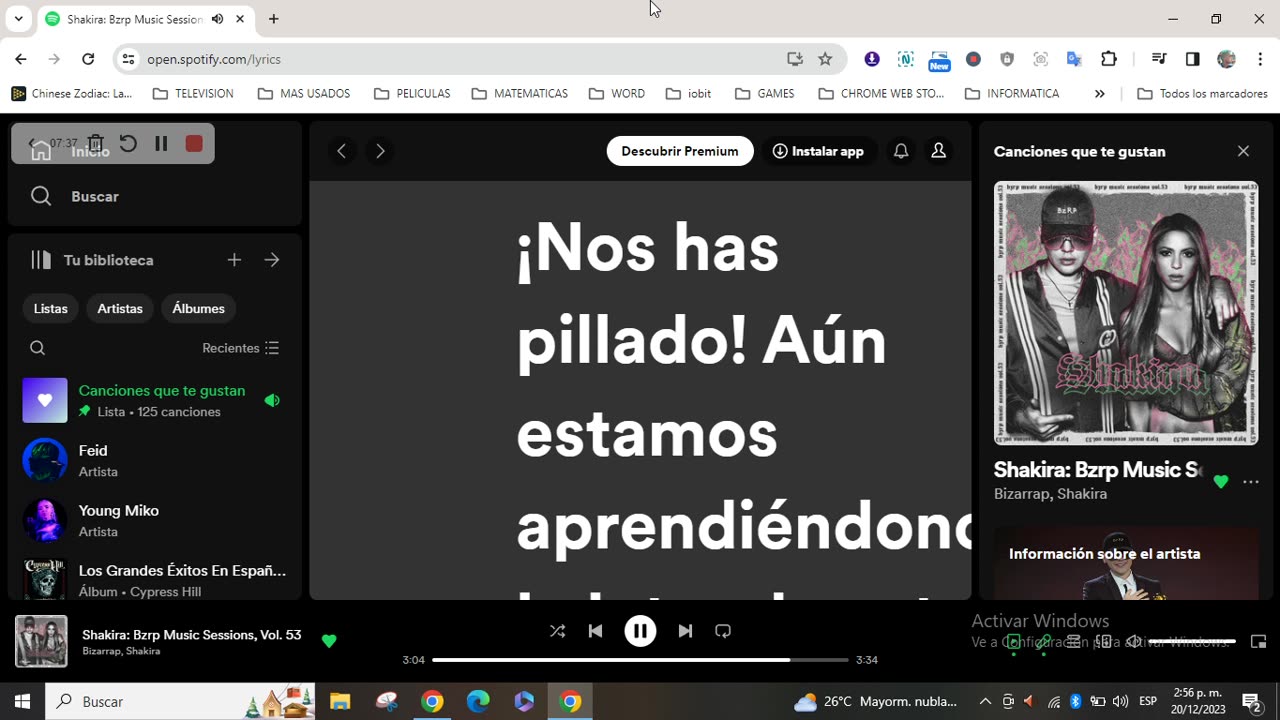Image resolution: width=1280 pixels, height=720 pixels.
Task: Toggle repeat mode
Action: [723, 631]
